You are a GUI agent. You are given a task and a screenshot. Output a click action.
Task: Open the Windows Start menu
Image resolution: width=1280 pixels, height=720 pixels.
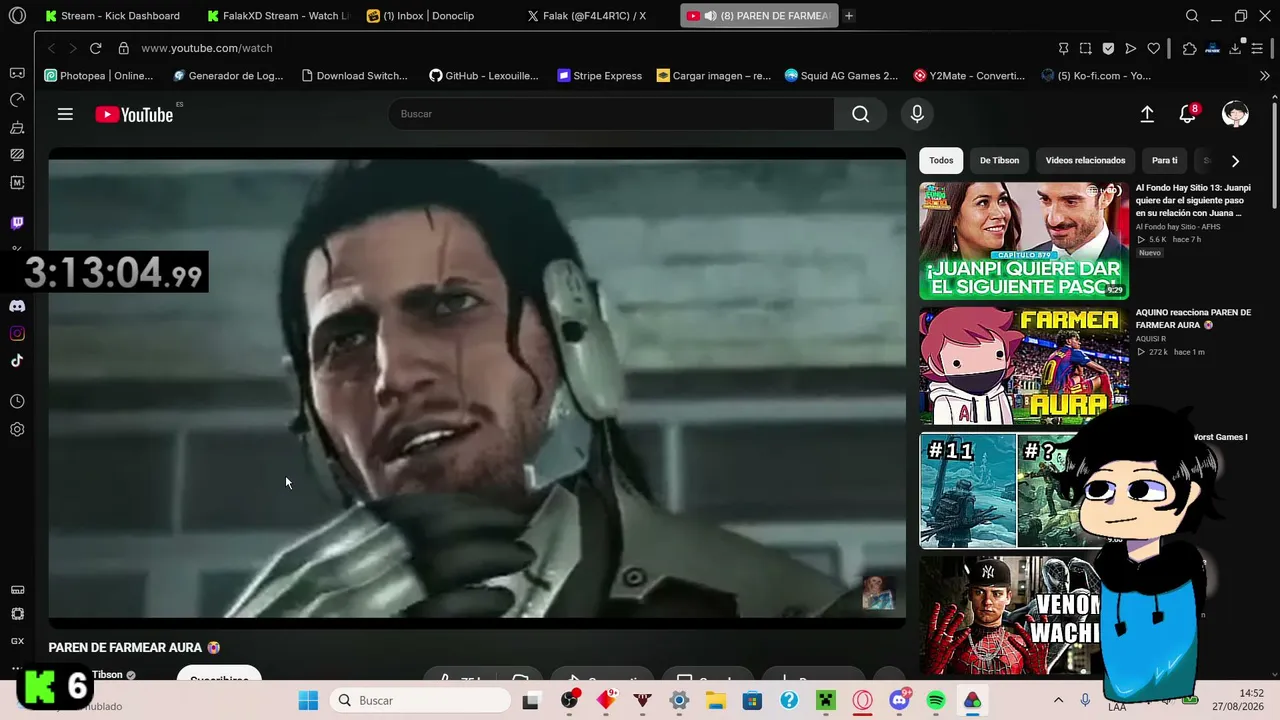(x=308, y=700)
